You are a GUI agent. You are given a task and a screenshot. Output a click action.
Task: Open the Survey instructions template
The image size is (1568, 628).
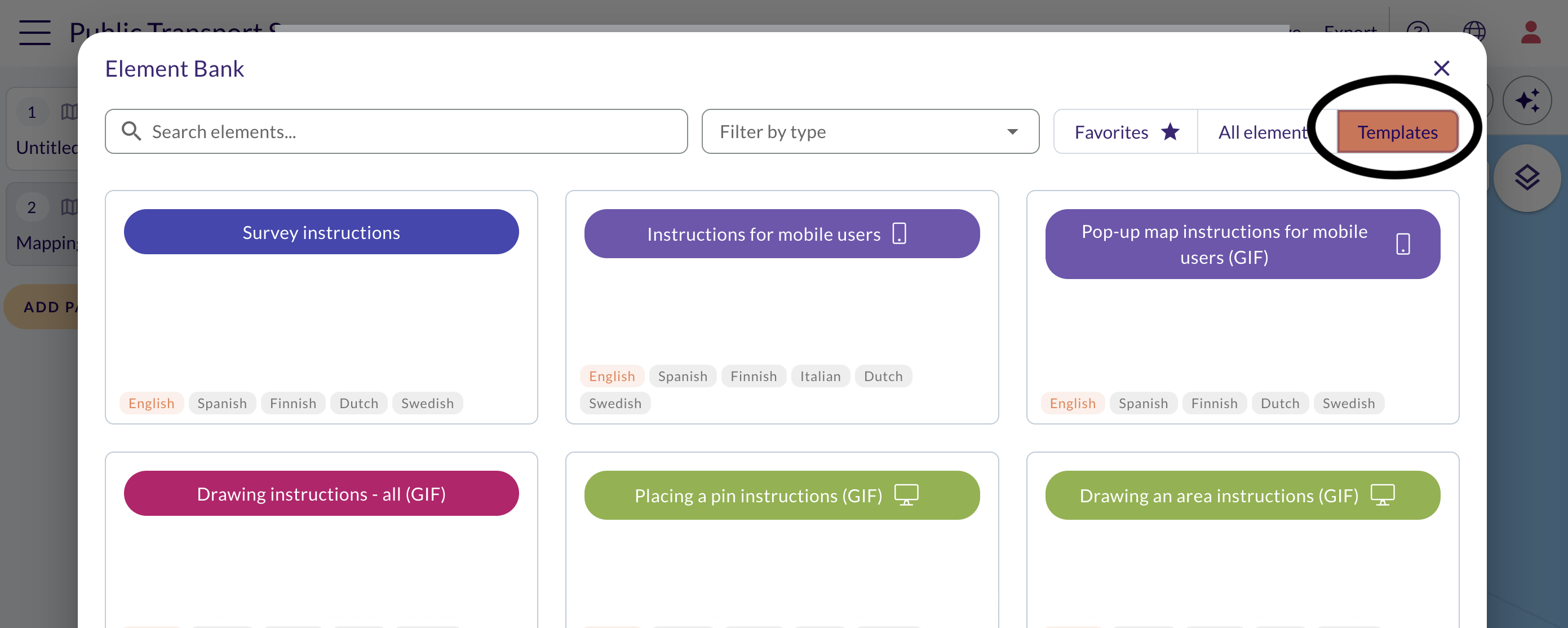tap(321, 232)
